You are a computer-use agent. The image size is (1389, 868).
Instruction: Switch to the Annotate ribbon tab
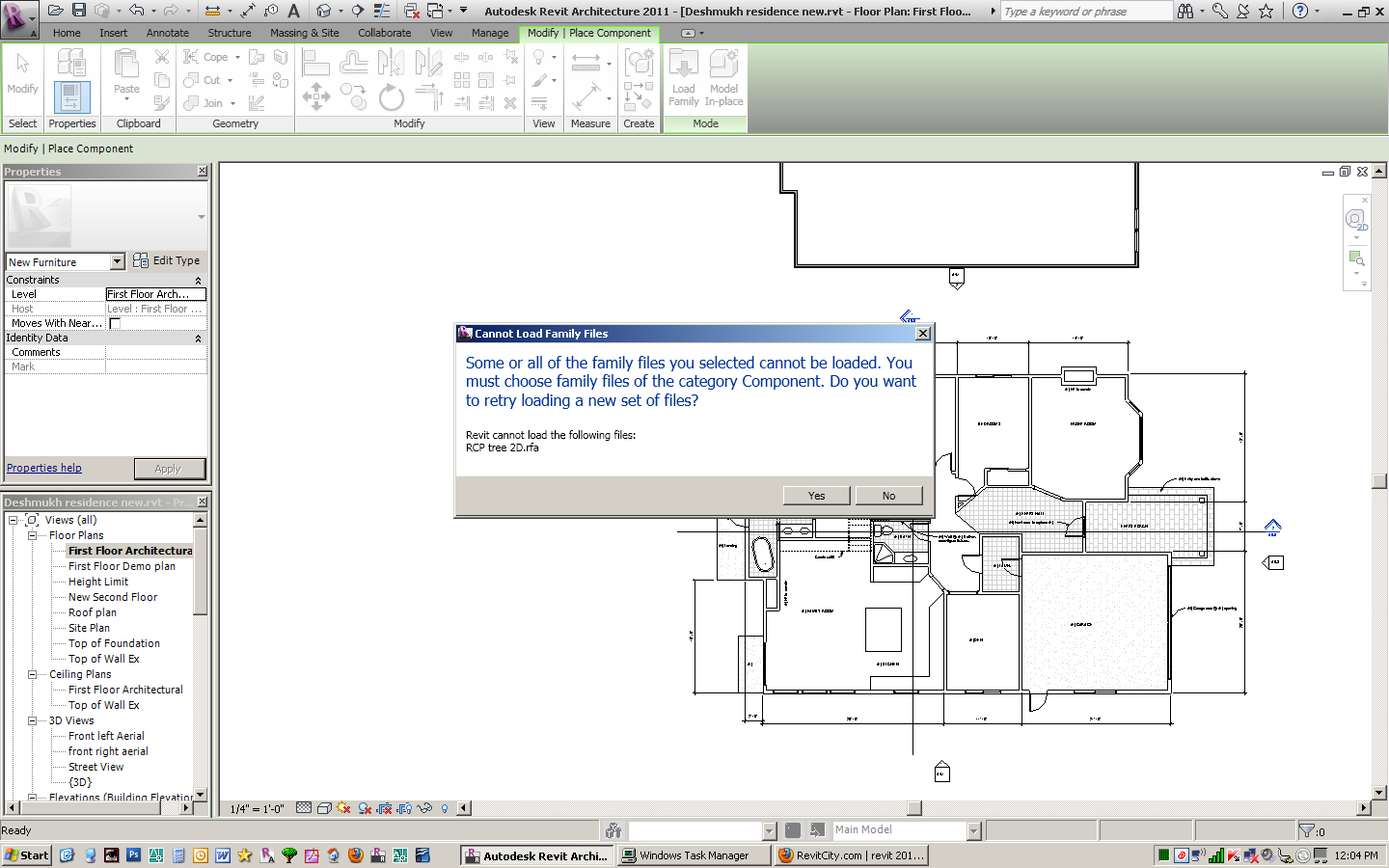(x=167, y=32)
